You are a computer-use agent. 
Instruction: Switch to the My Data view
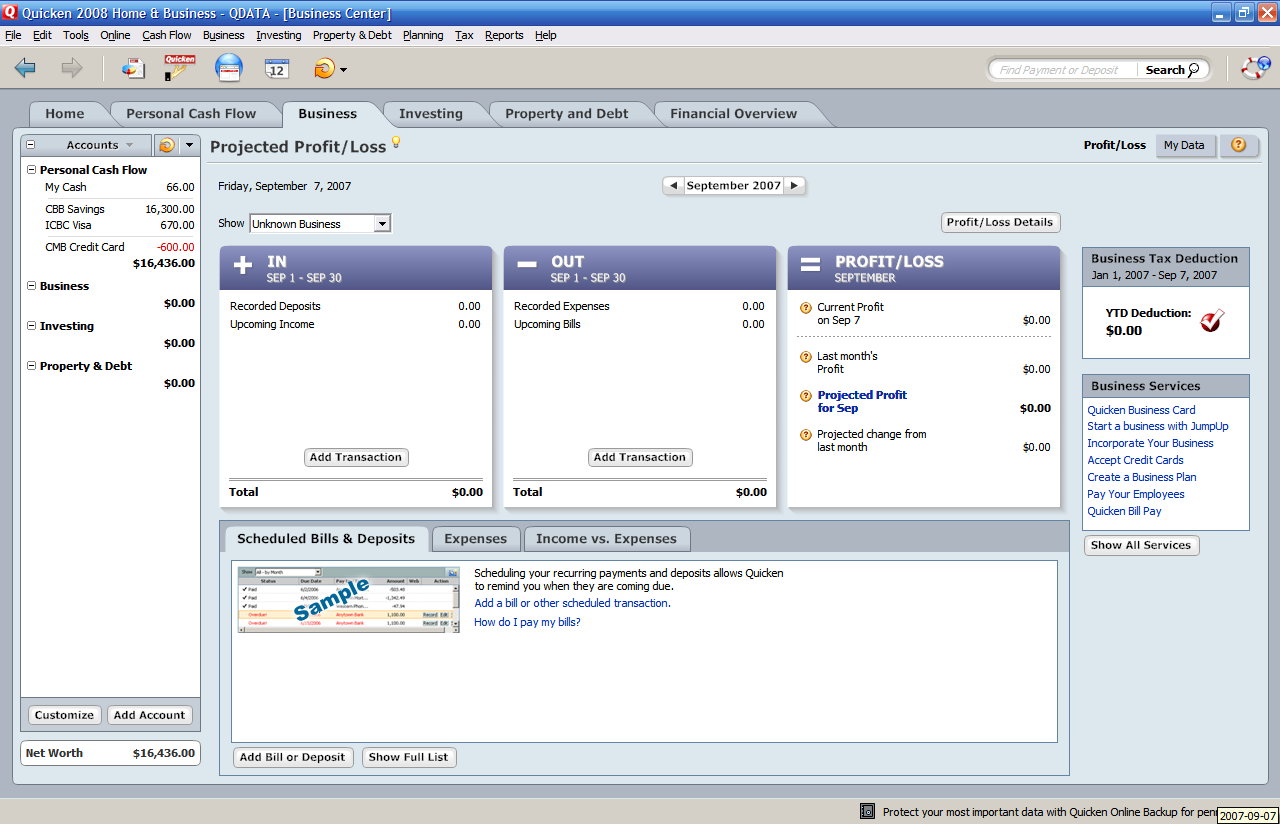pyautogui.click(x=1184, y=145)
